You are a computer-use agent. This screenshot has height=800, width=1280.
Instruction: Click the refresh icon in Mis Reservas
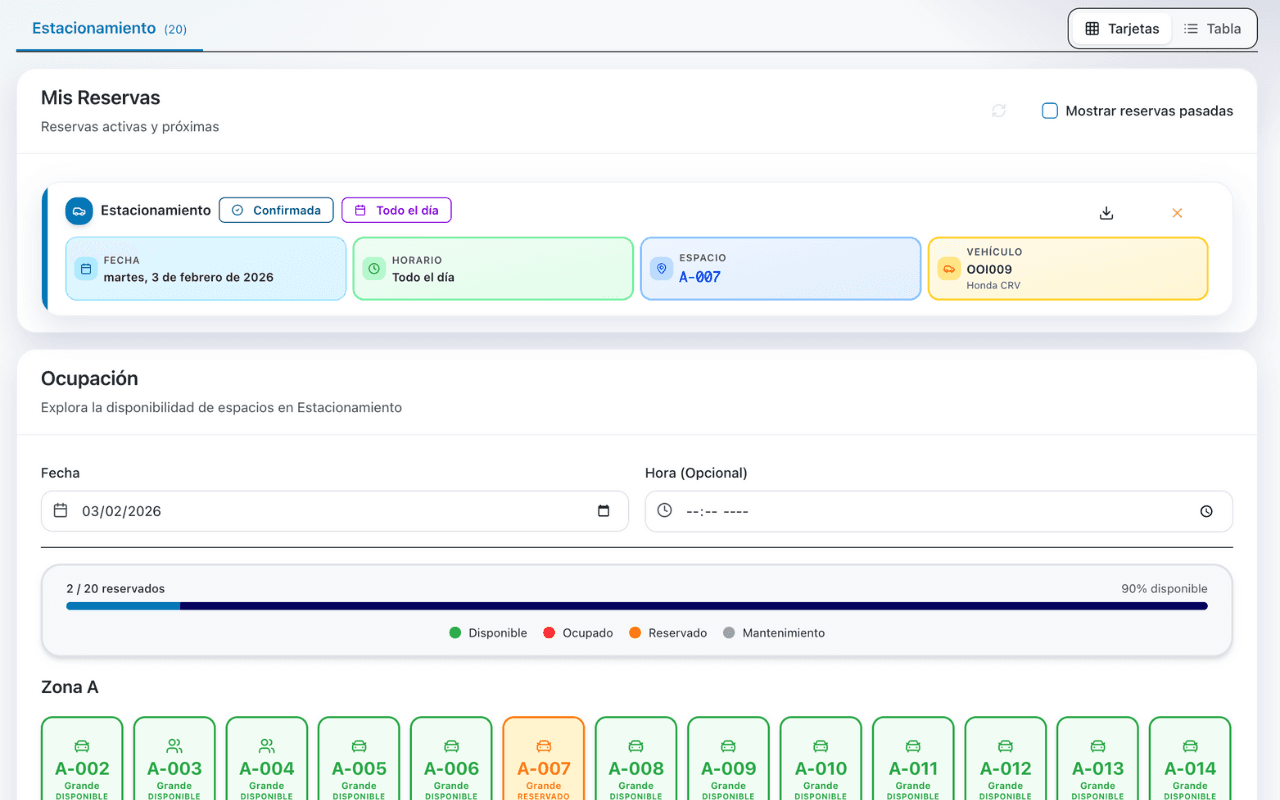[998, 111]
